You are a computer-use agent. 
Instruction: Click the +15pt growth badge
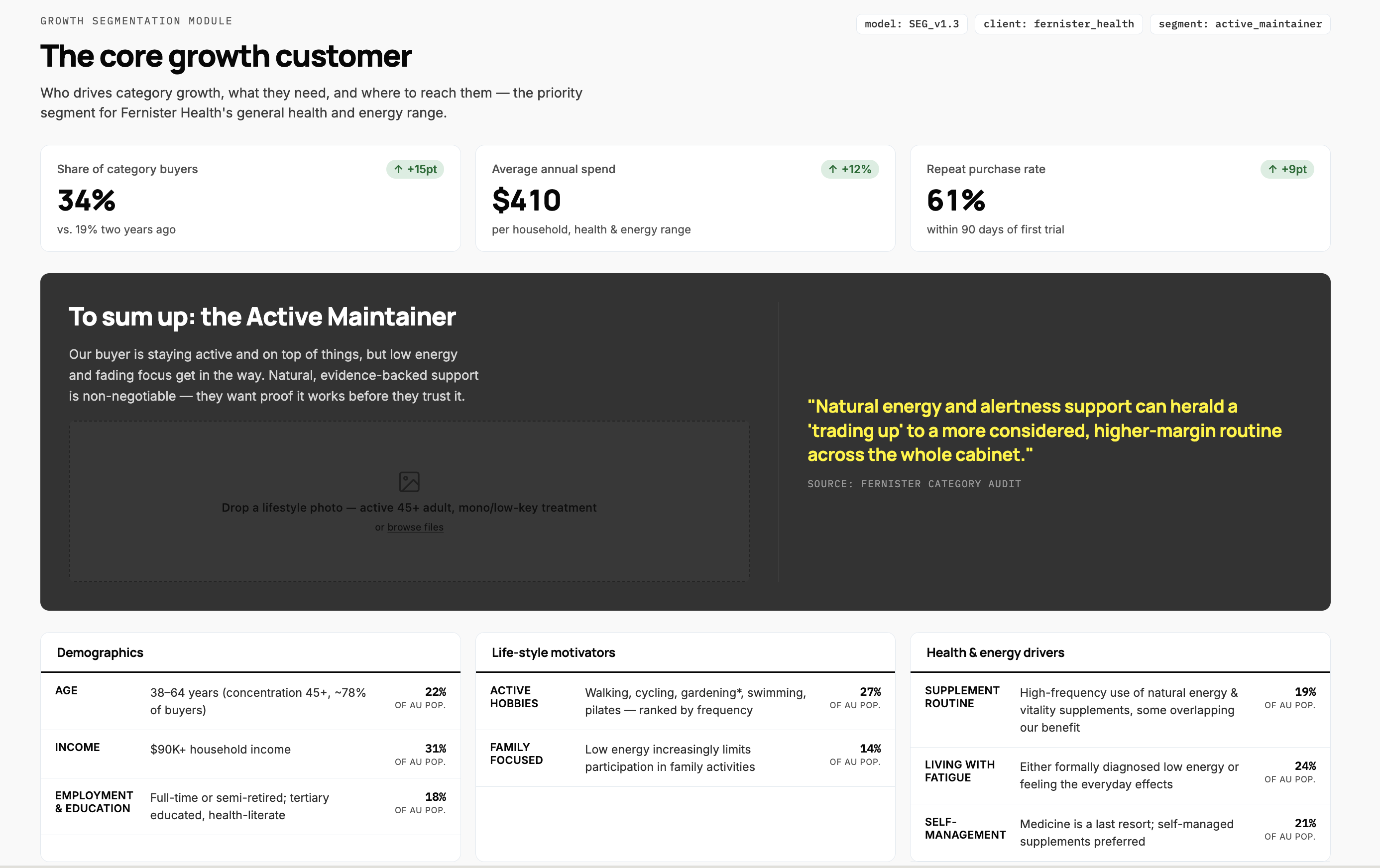click(415, 169)
